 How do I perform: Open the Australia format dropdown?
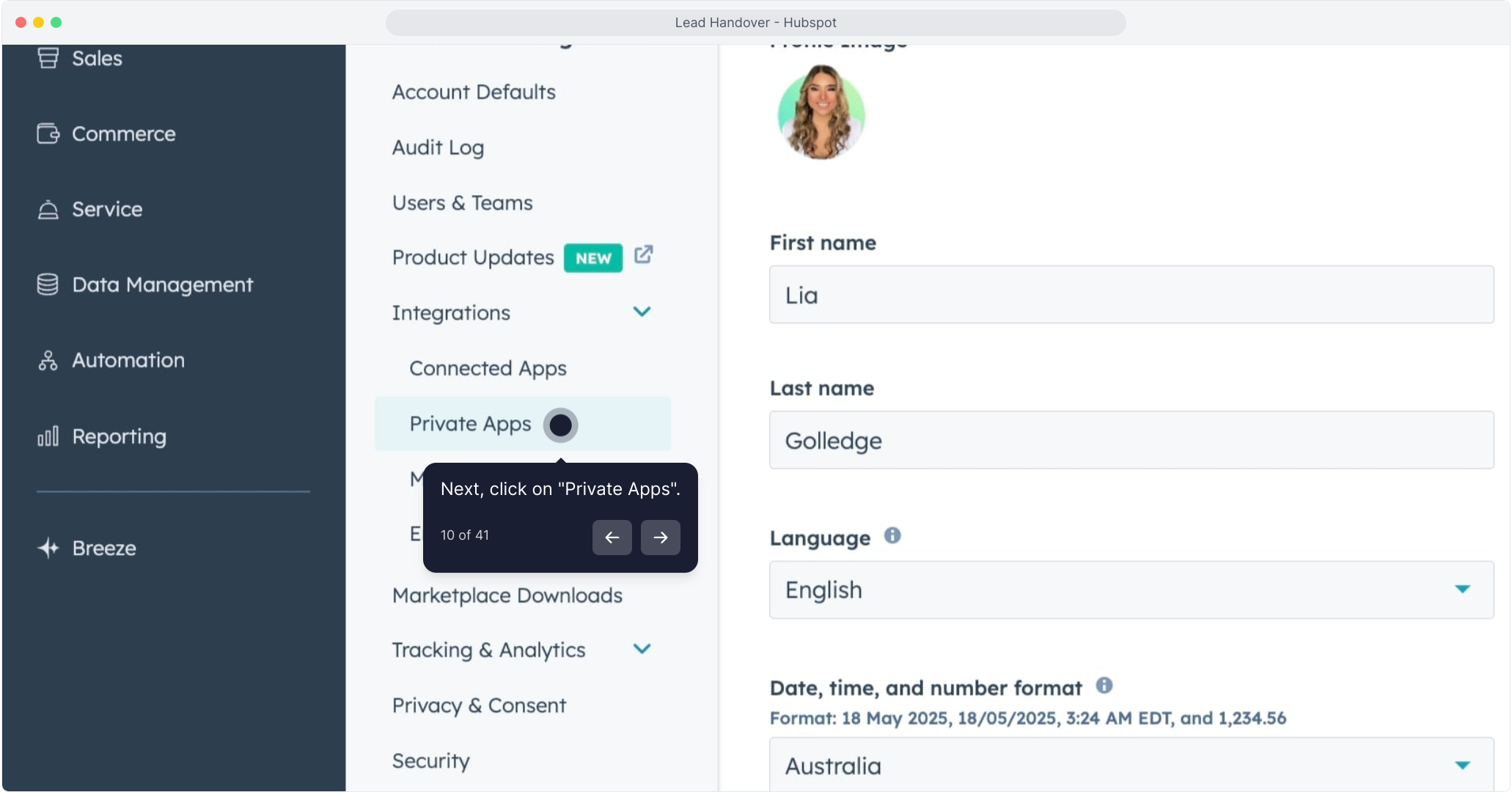[1131, 765]
